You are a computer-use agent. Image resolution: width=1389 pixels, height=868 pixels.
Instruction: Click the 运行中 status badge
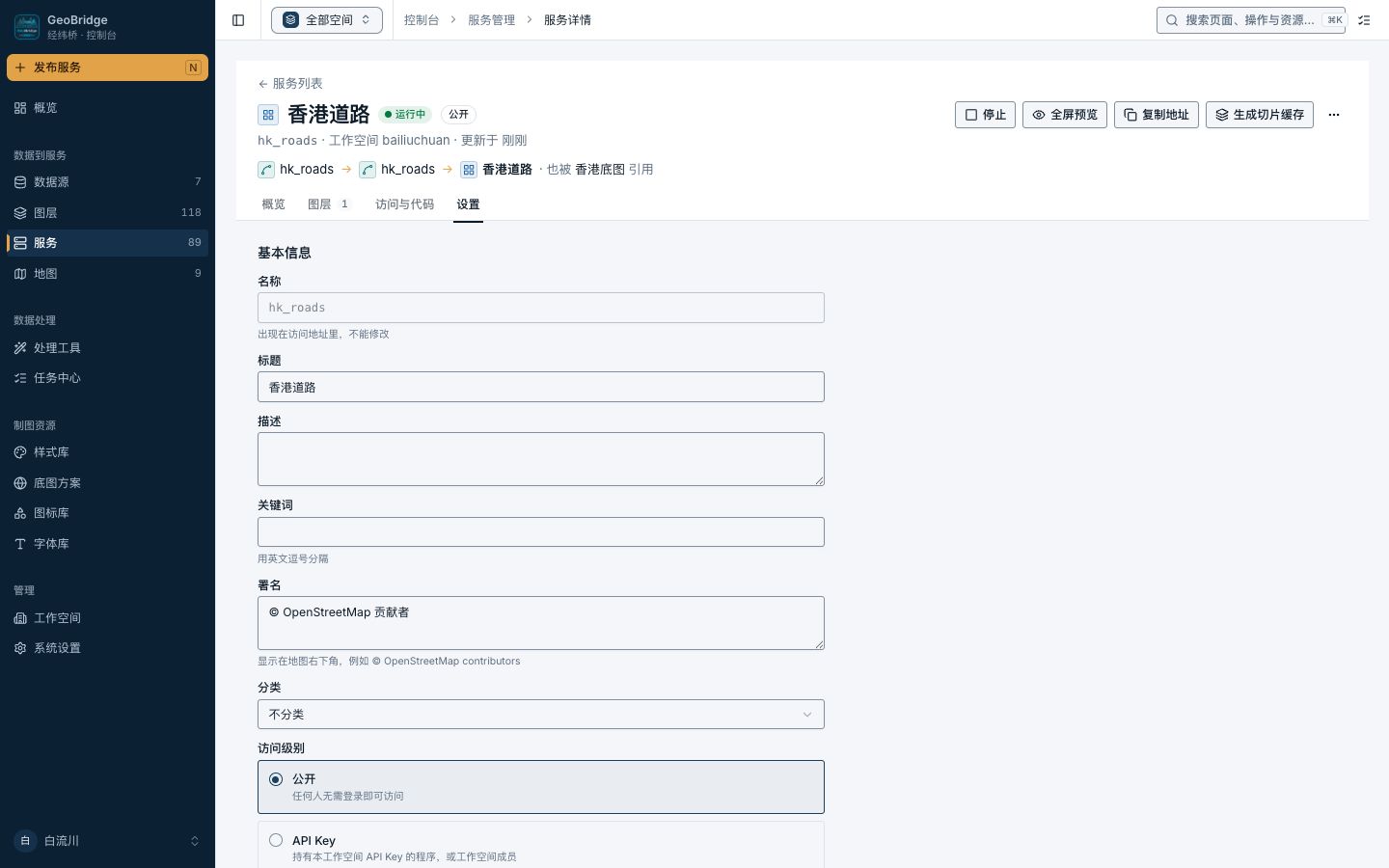click(x=405, y=115)
